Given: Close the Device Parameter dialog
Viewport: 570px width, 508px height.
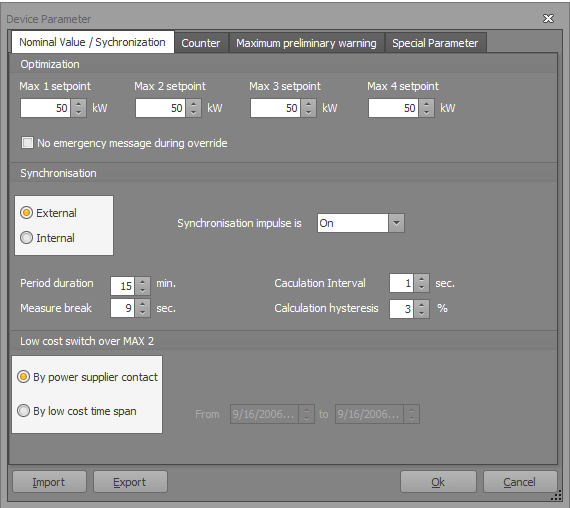Looking at the screenshot, I should point(548,18).
